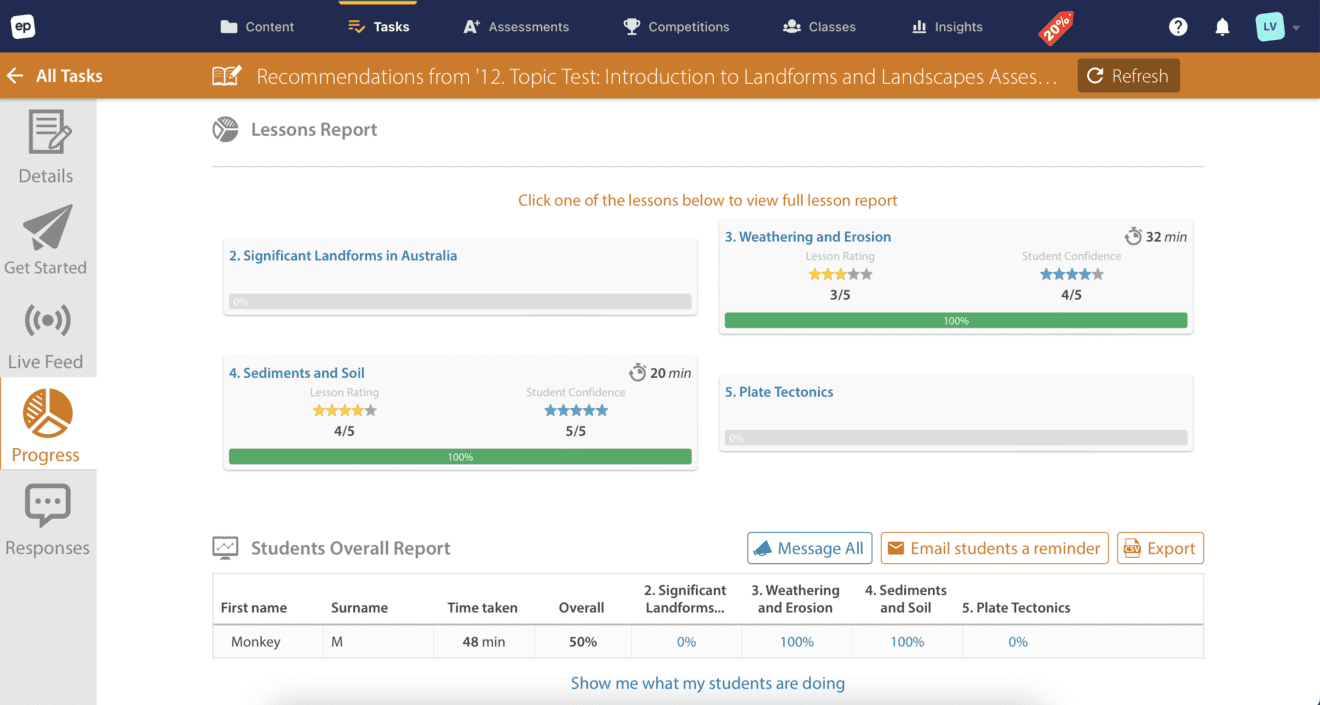Open the notifications bell icon
The image size is (1320, 705).
[x=1221, y=26]
